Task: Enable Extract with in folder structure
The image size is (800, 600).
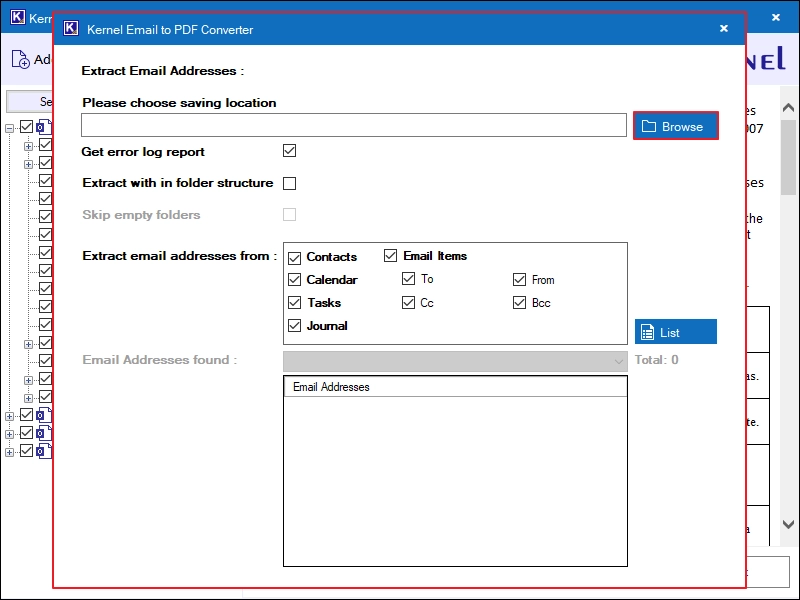Action: pos(289,183)
